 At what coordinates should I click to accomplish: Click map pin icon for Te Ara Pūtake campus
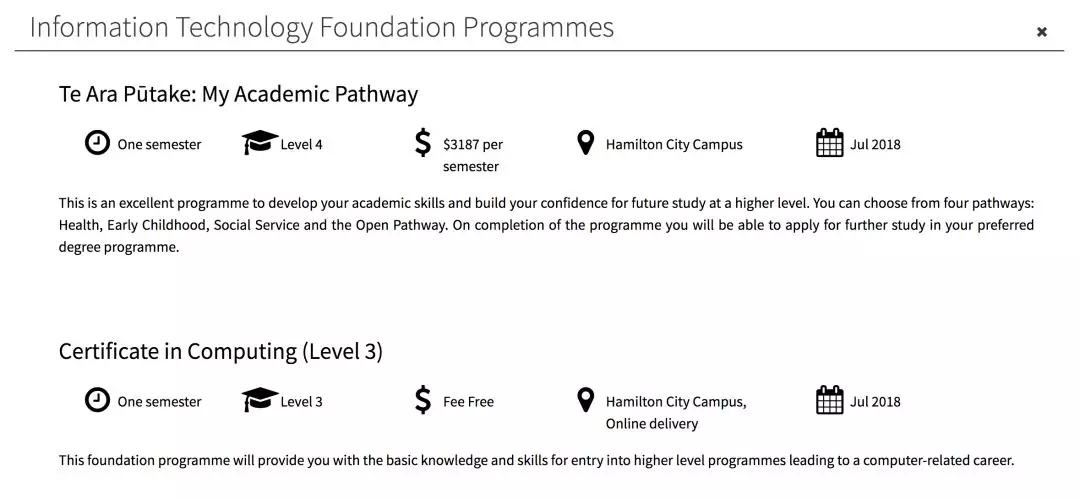(x=585, y=143)
